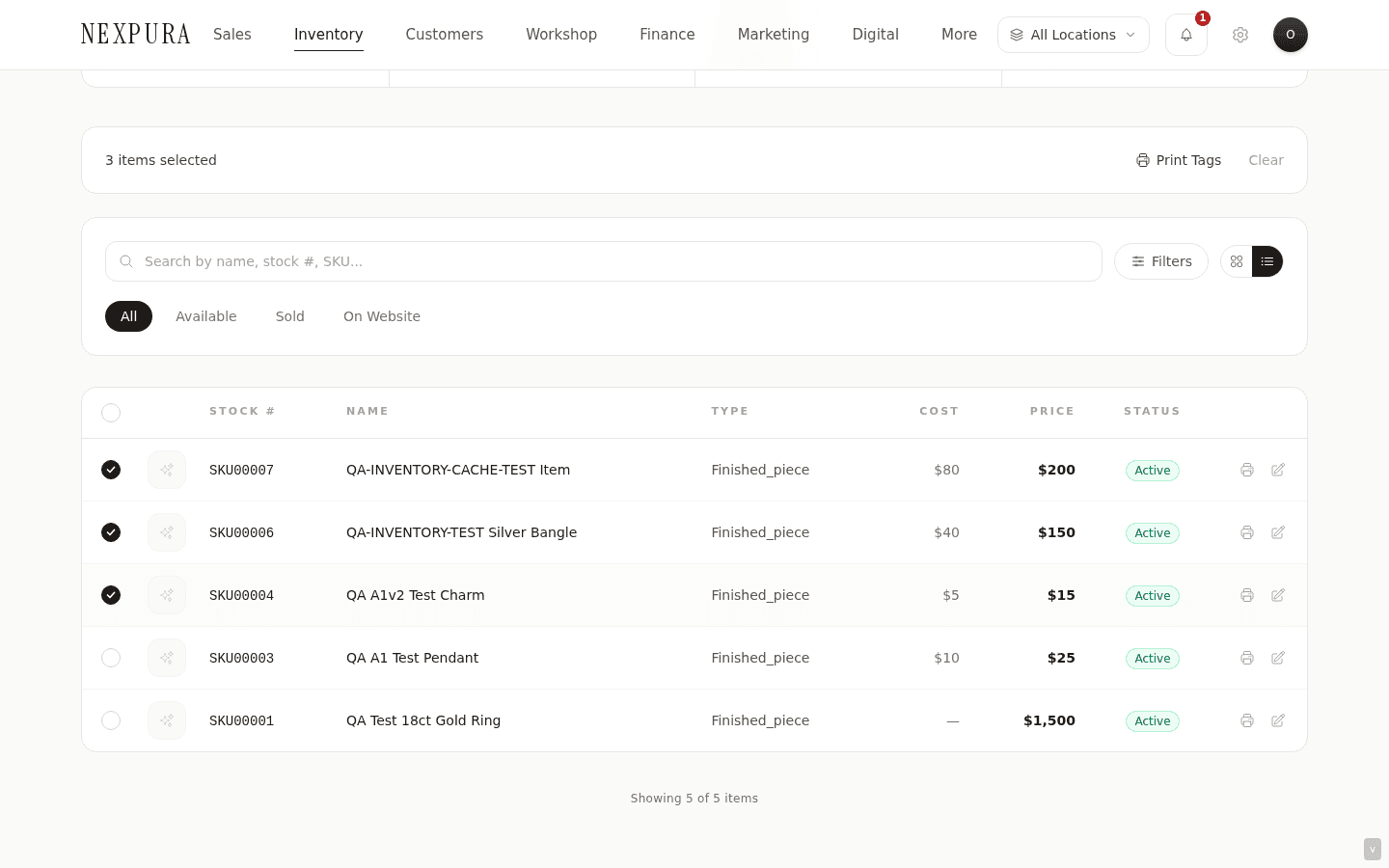
Task: Click the QA-INVENTORY-CACHE-TEST Item name
Action: coord(458,470)
